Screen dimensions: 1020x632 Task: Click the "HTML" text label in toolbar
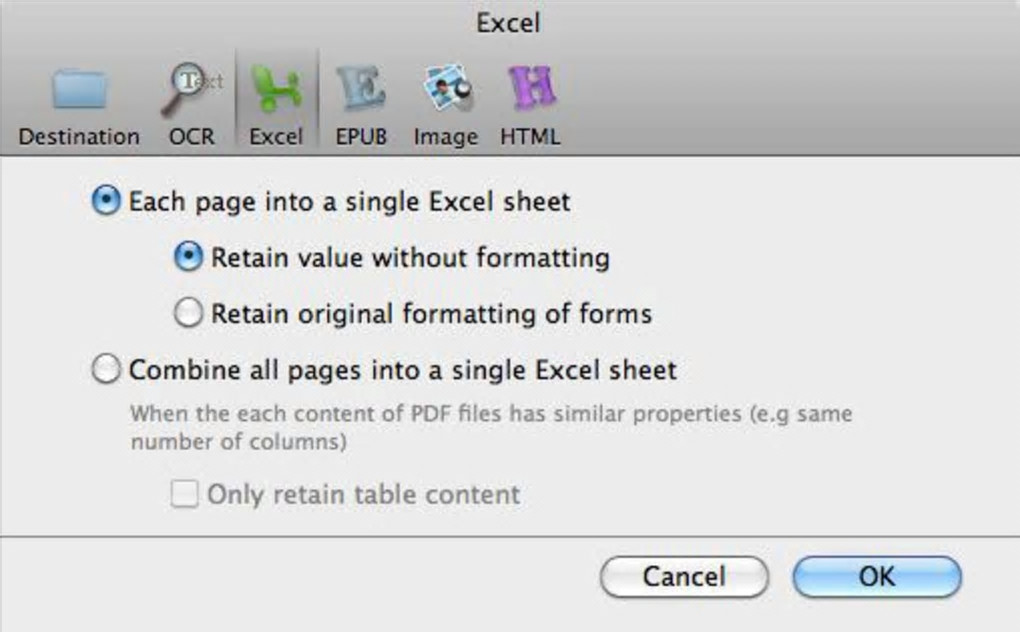point(530,136)
